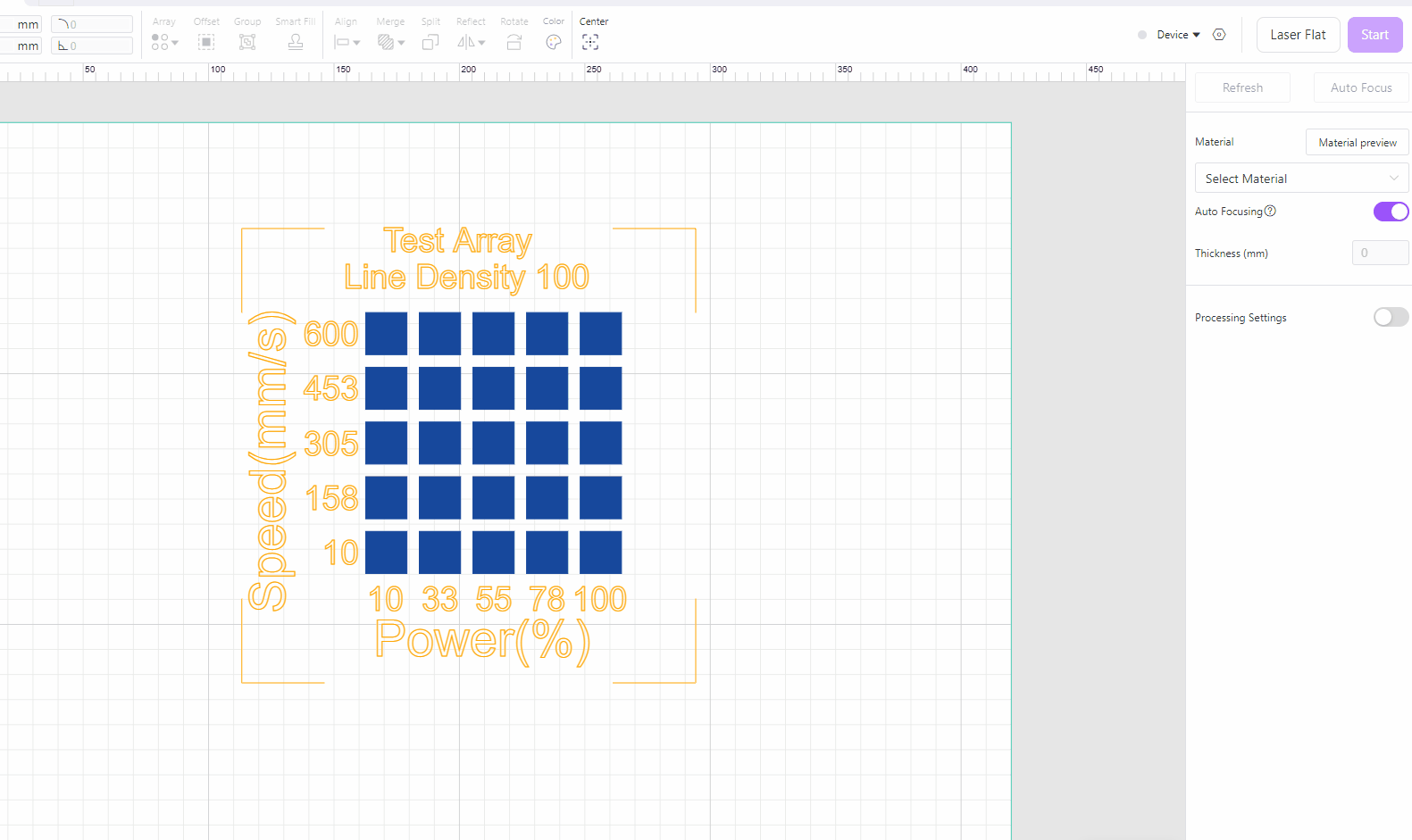Select the speed label '158' on canvas
This screenshot has width=1412, height=840.
coord(332,498)
